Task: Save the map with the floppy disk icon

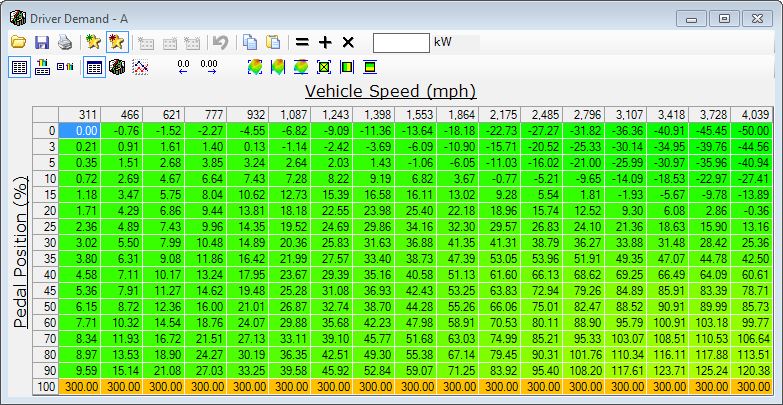Action: click(x=42, y=42)
